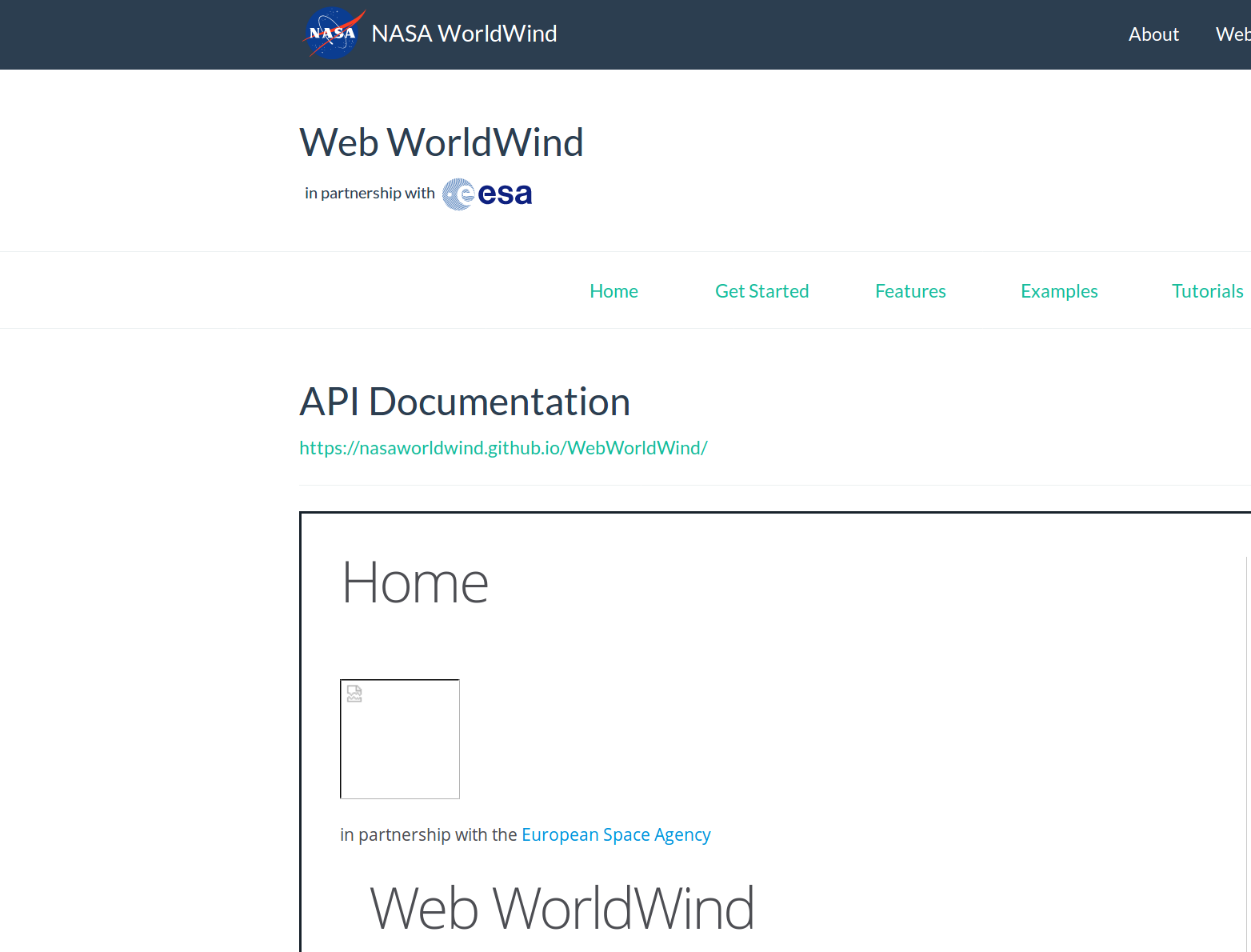The height and width of the screenshot is (952, 1251).
Task: Click the API Documentation heading
Action: pos(465,402)
